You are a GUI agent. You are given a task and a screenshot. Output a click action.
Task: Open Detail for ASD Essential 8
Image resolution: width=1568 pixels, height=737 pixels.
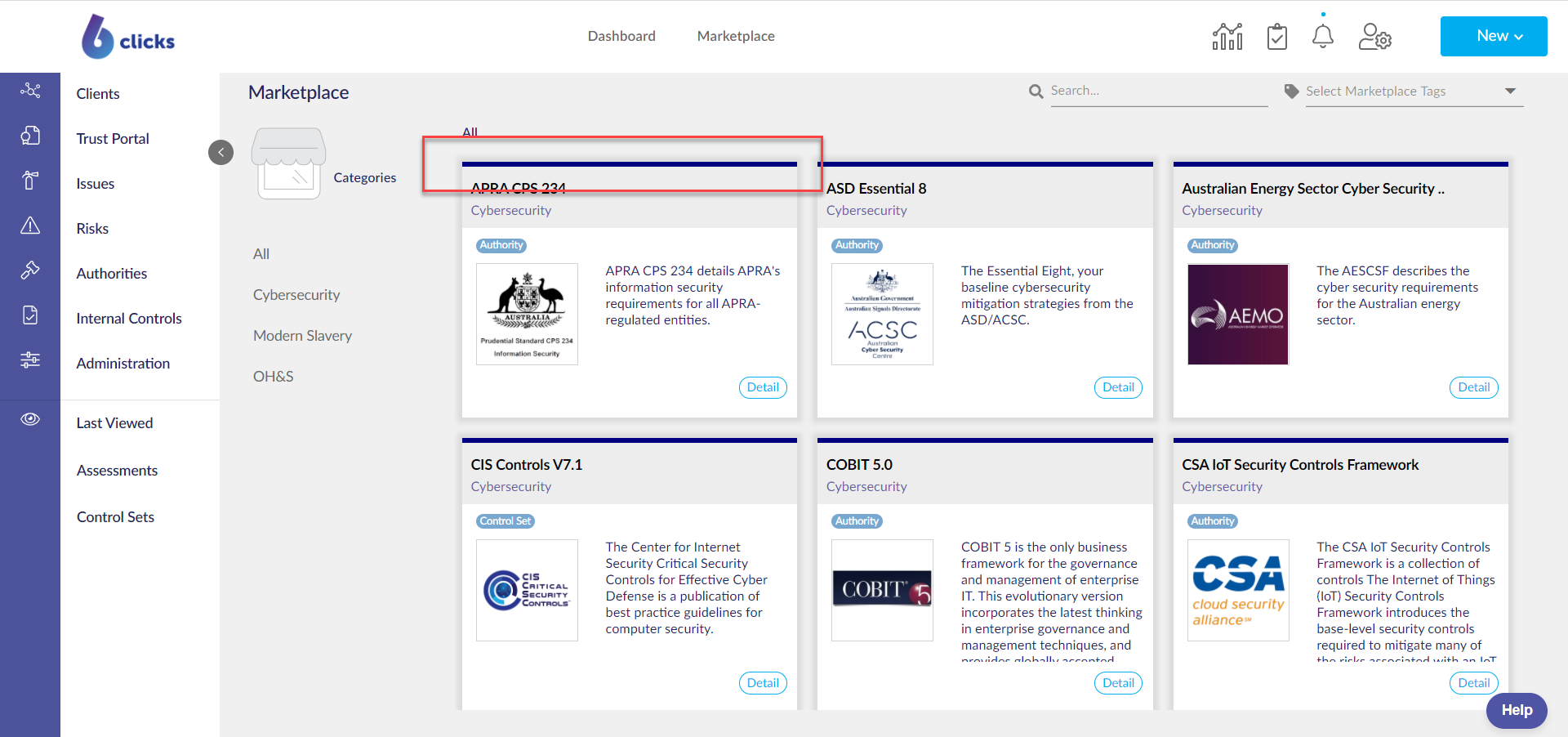(1118, 387)
